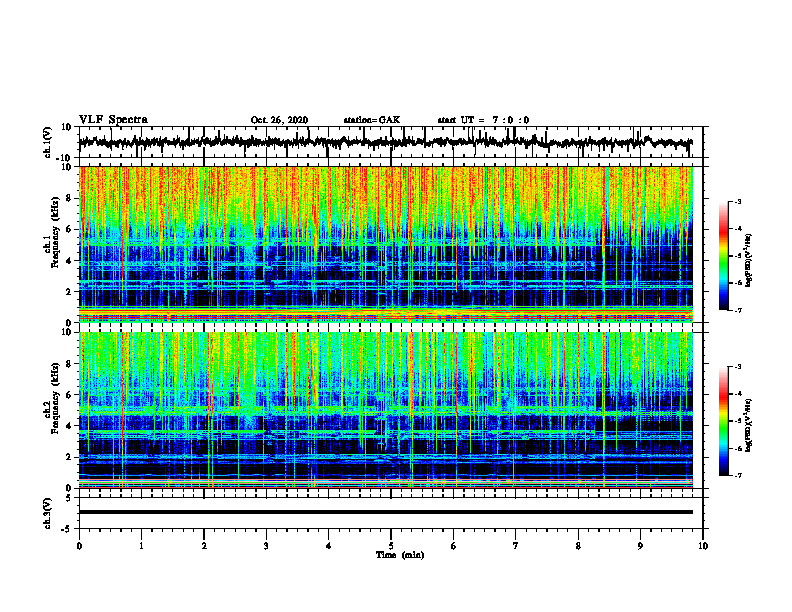Click the ch.2 spectrogram heatmap panel
The image size is (792, 612).
[x=386, y=410]
